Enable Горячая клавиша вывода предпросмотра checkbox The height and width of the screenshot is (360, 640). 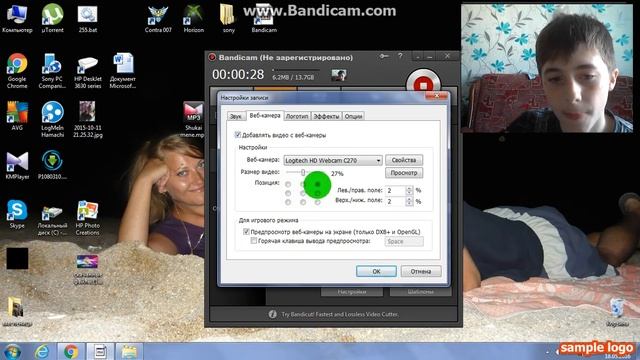(253, 241)
